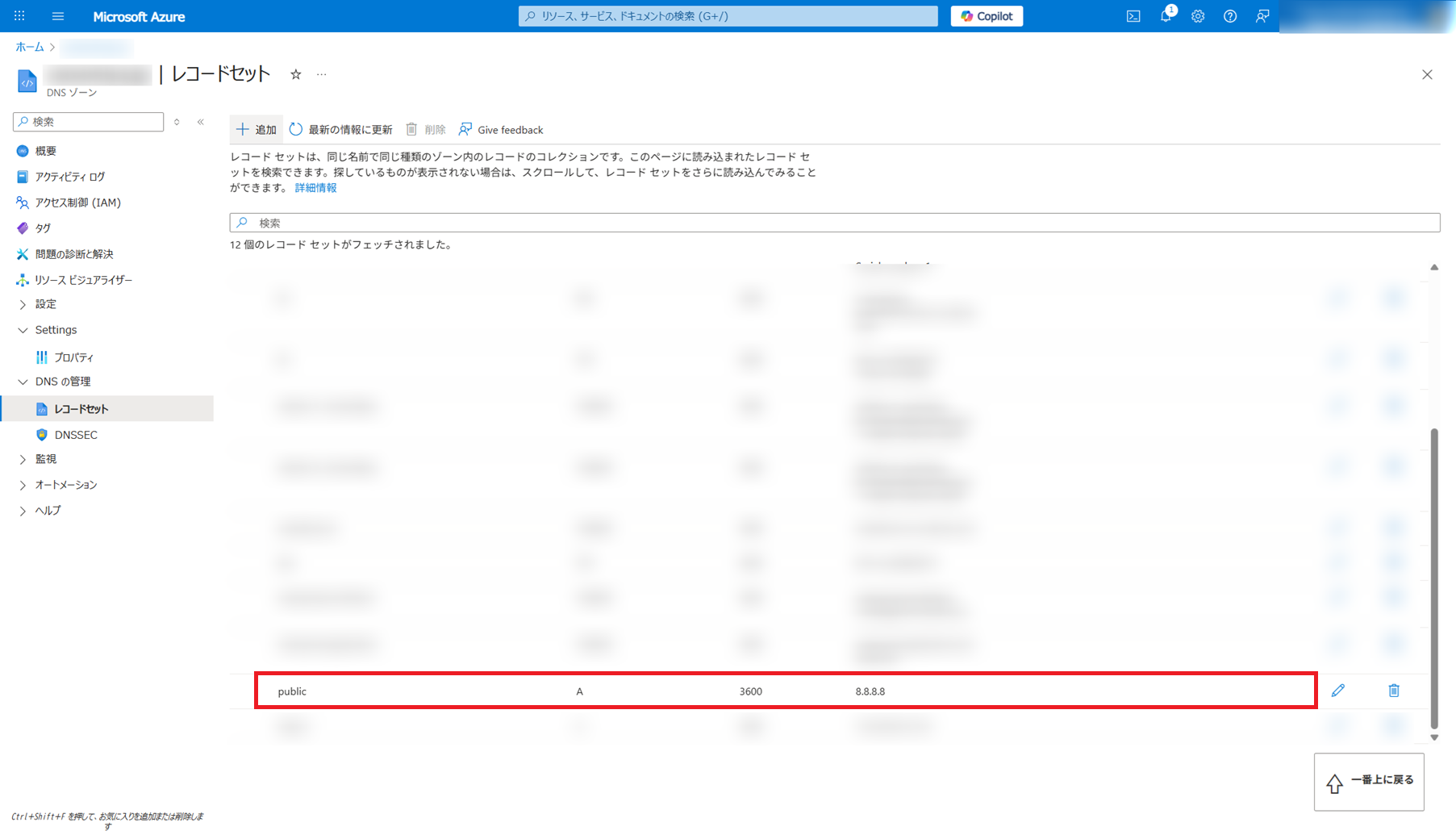Open リソース ビジュアライザー in sidebar
The image size is (1456, 835).
[x=83, y=280]
